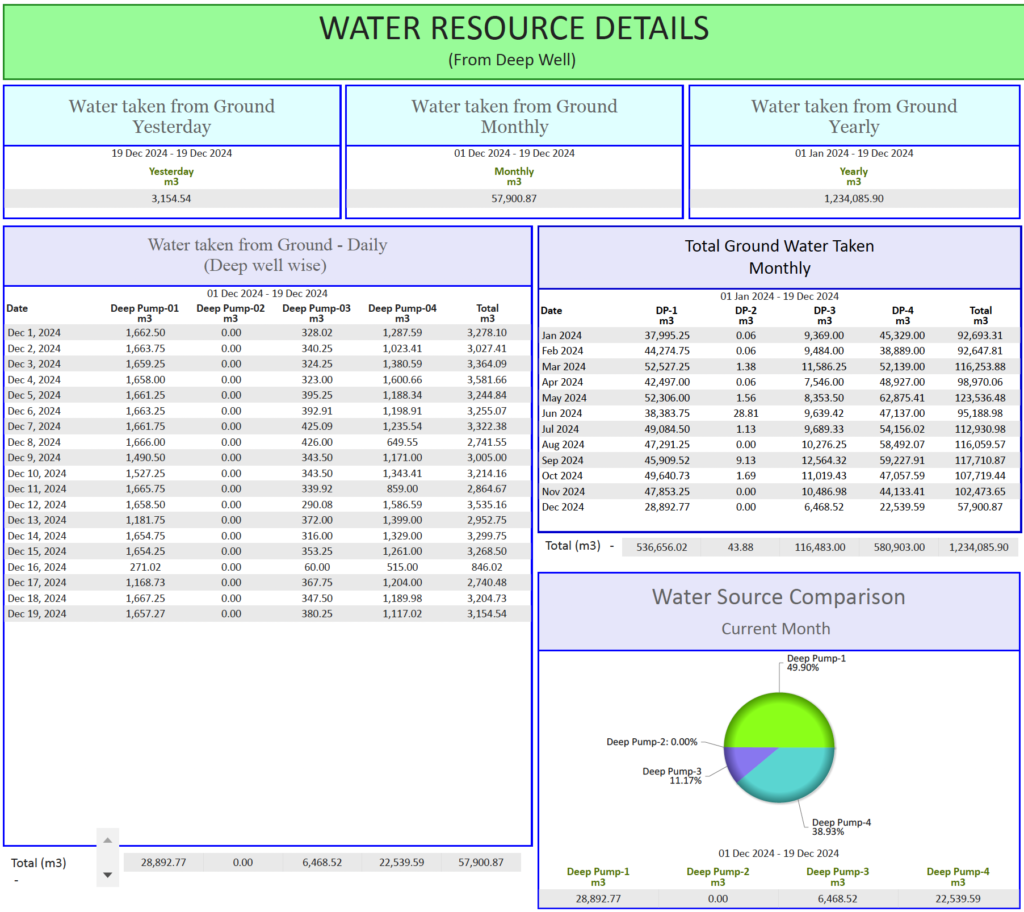The width and height of the screenshot is (1024, 912).
Task: Click the Deep Pump-04 column header in daily table
Action: (402, 309)
